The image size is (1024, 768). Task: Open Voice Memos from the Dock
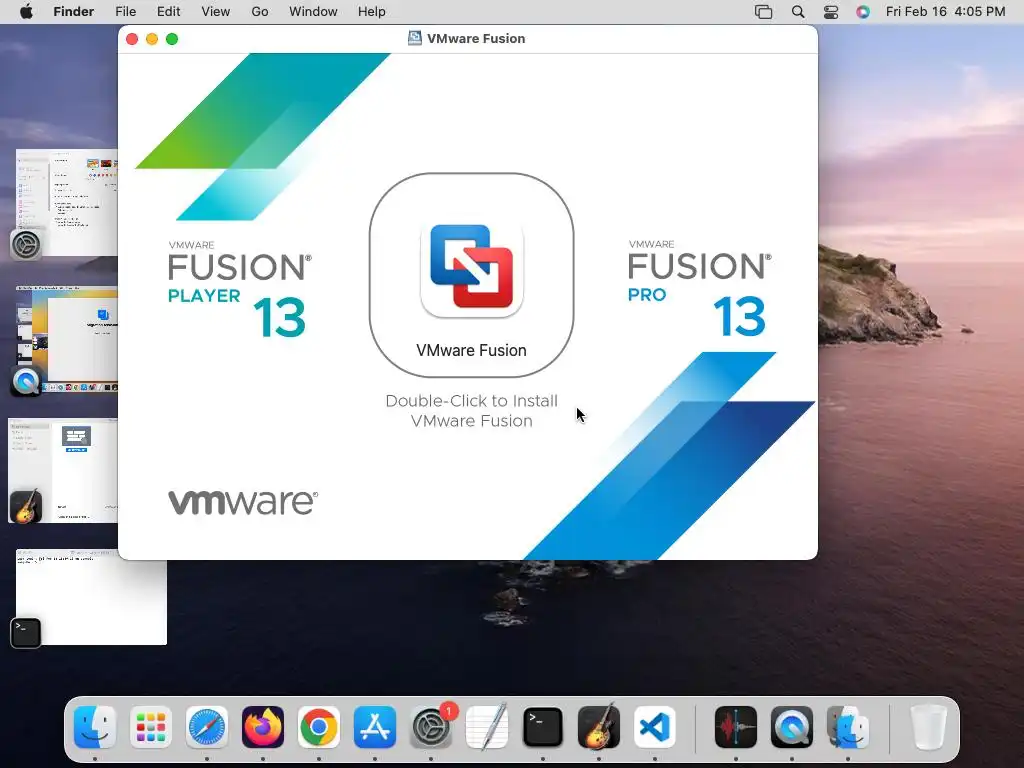(736, 727)
